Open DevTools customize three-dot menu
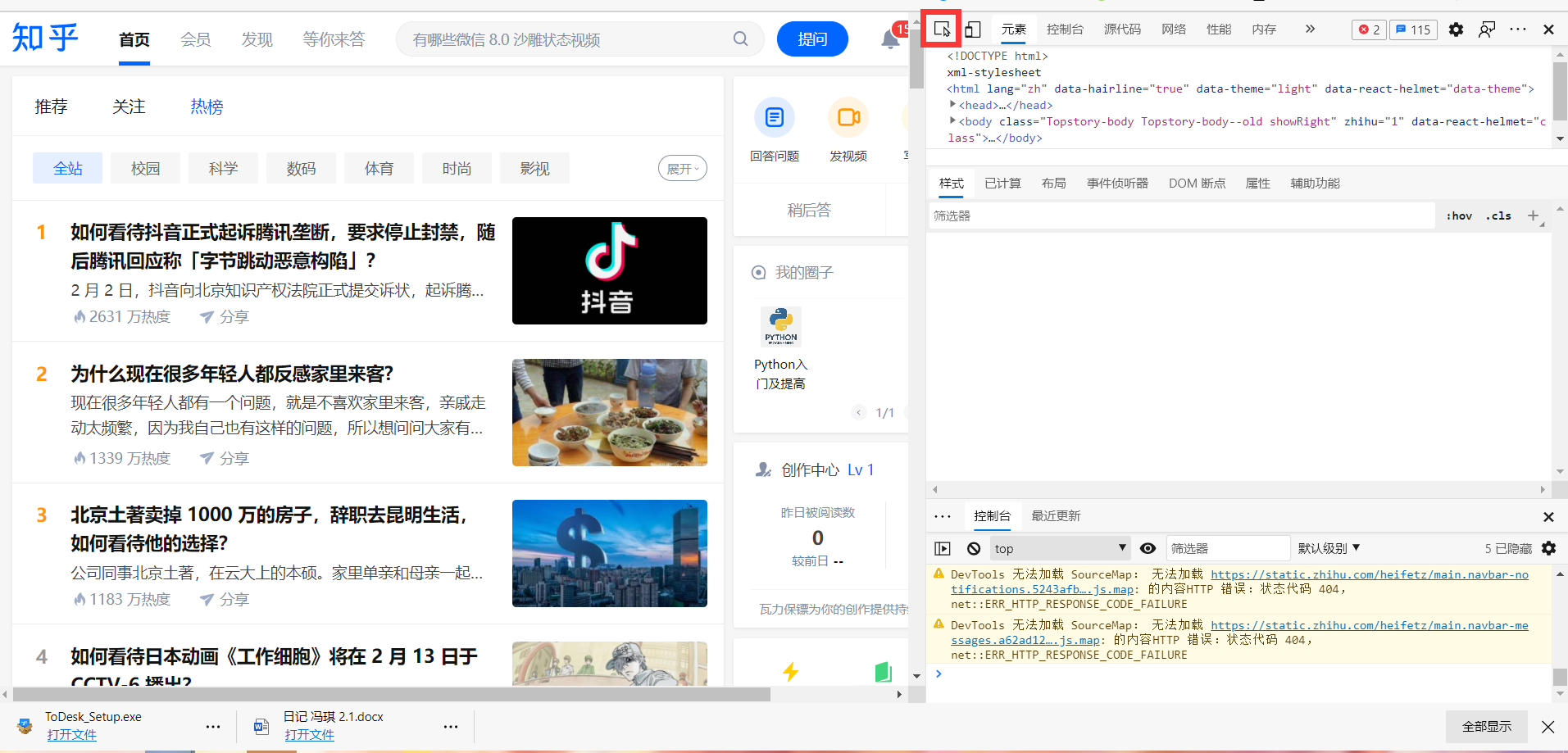The image size is (1568, 753). pos(1518,29)
